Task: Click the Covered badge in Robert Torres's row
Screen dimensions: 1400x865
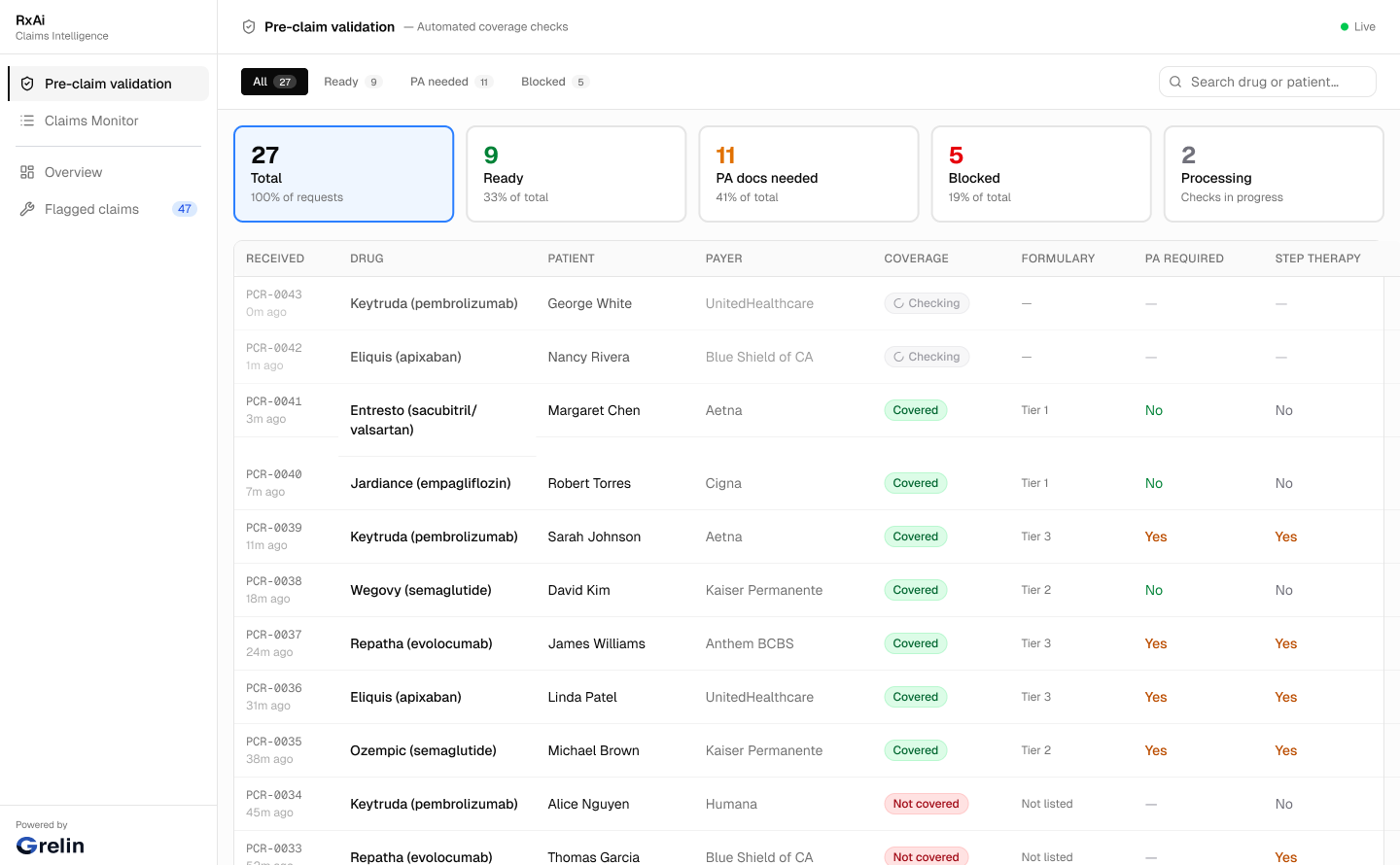Action: coord(916,483)
